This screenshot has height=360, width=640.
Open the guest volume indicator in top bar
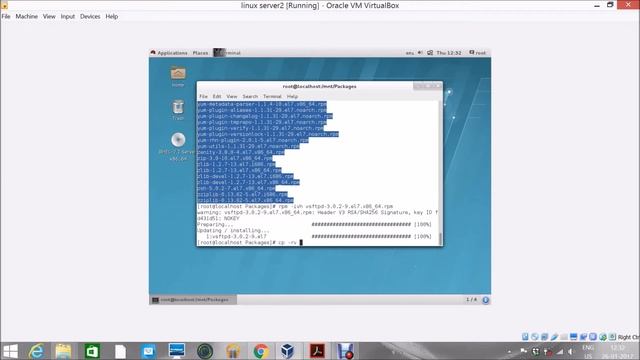point(420,53)
